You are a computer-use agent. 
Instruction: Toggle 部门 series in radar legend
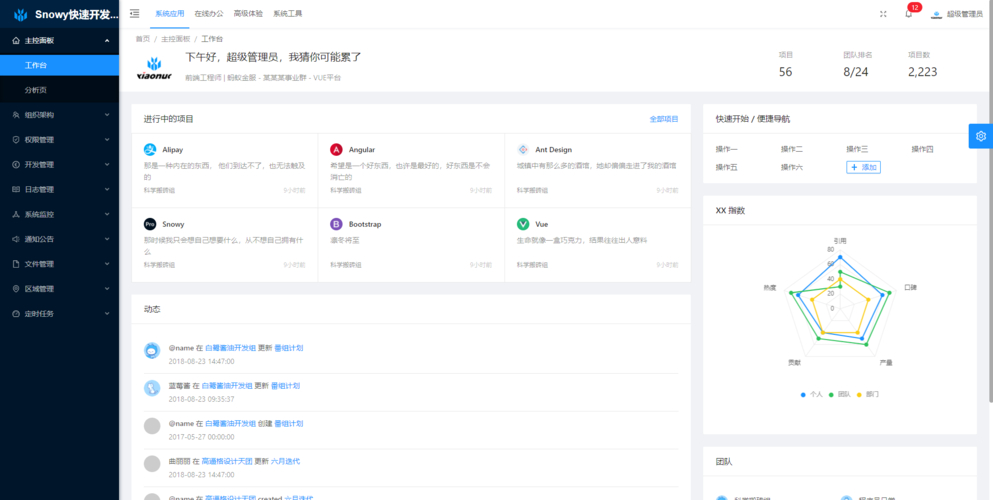click(868, 394)
